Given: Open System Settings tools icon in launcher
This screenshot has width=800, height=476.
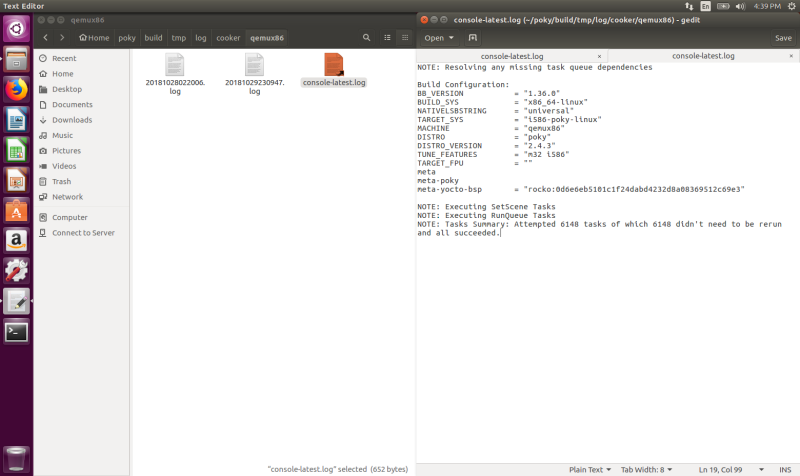Looking at the screenshot, I should [16, 270].
